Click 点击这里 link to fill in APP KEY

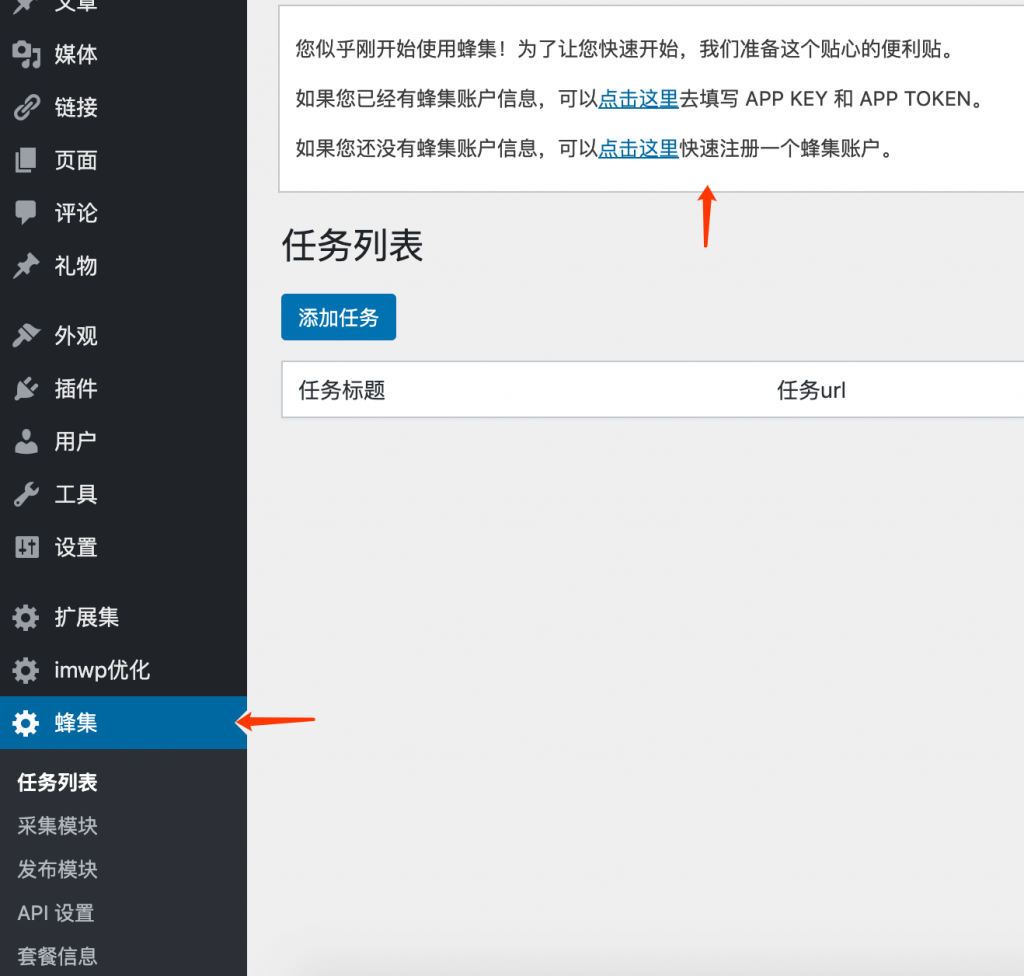coord(638,99)
